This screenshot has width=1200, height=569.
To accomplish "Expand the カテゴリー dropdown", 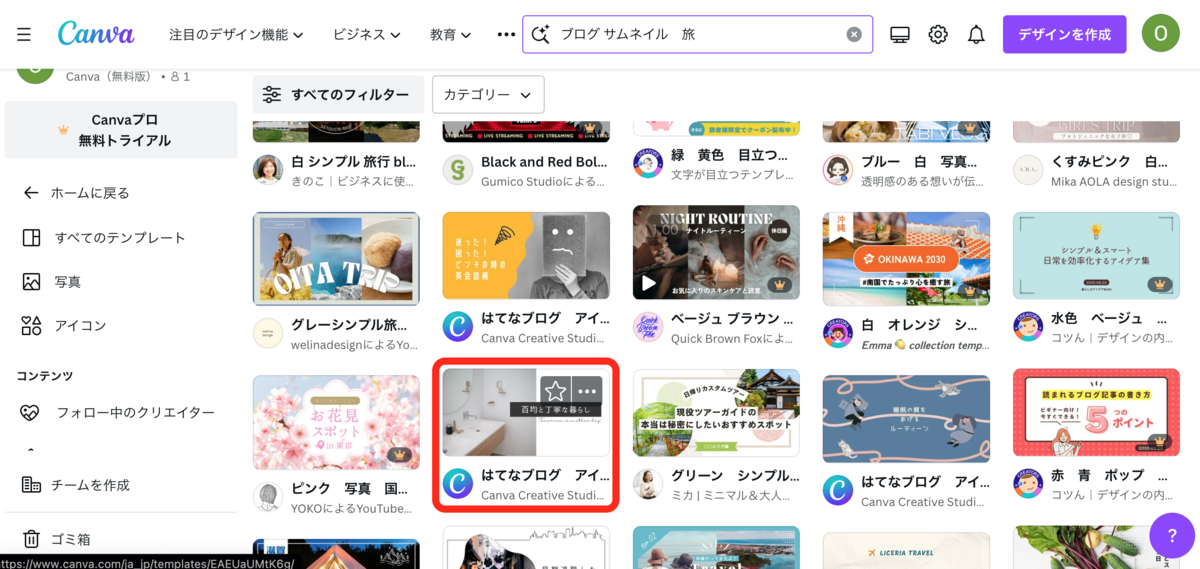I will [x=488, y=95].
